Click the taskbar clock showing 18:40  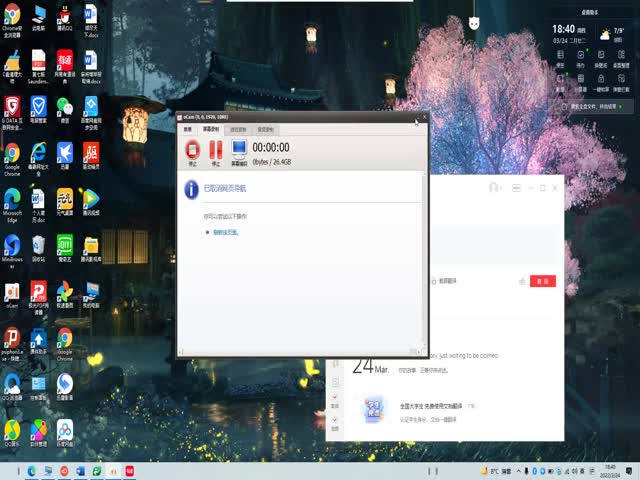click(611, 469)
